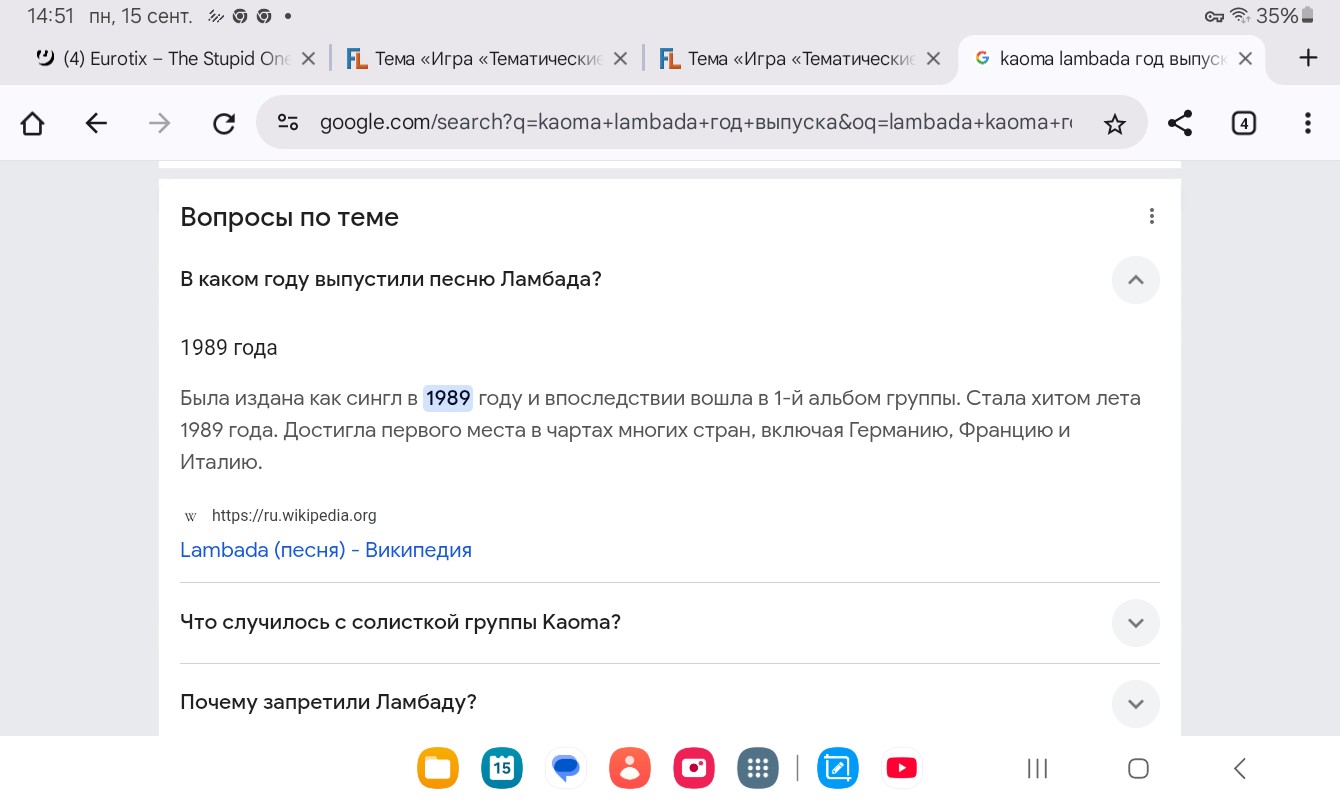Image resolution: width=1340 pixels, height=800 pixels.
Task: Close the second Тема «Игра tab
Action: point(933,59)
